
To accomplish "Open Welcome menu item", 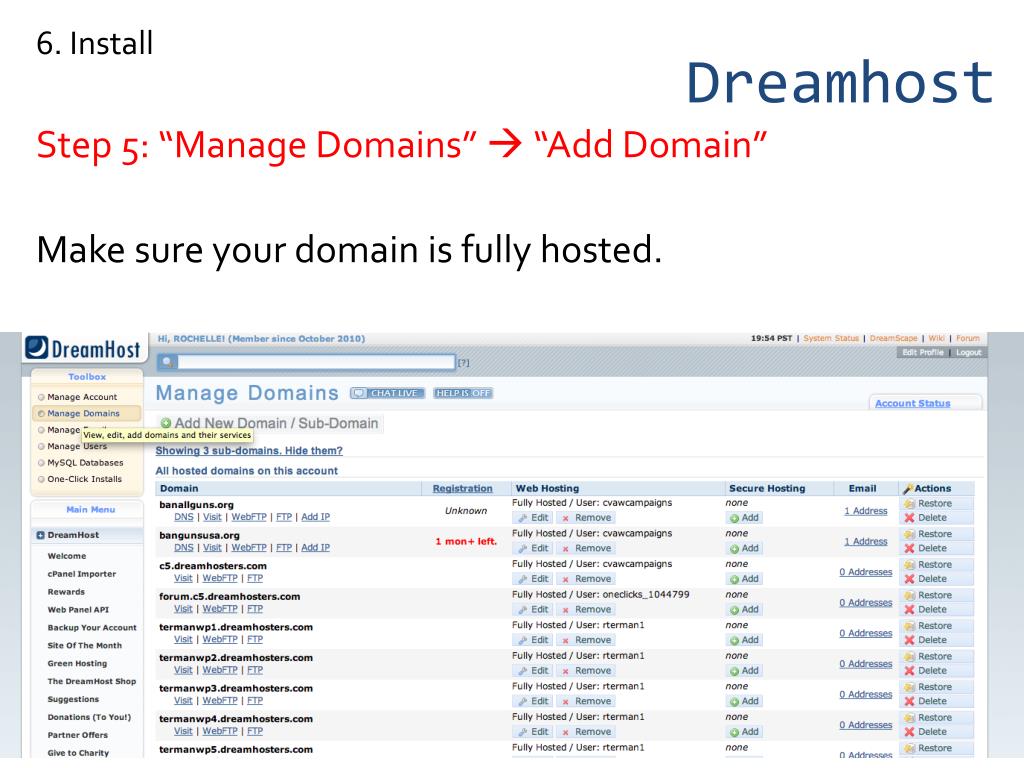I will 67,556.
